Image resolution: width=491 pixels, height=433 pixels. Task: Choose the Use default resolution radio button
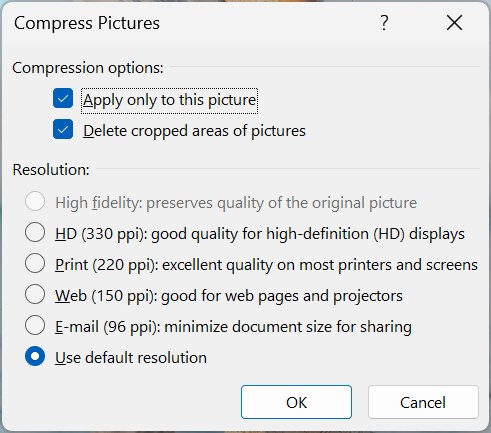tap(35, 356)
